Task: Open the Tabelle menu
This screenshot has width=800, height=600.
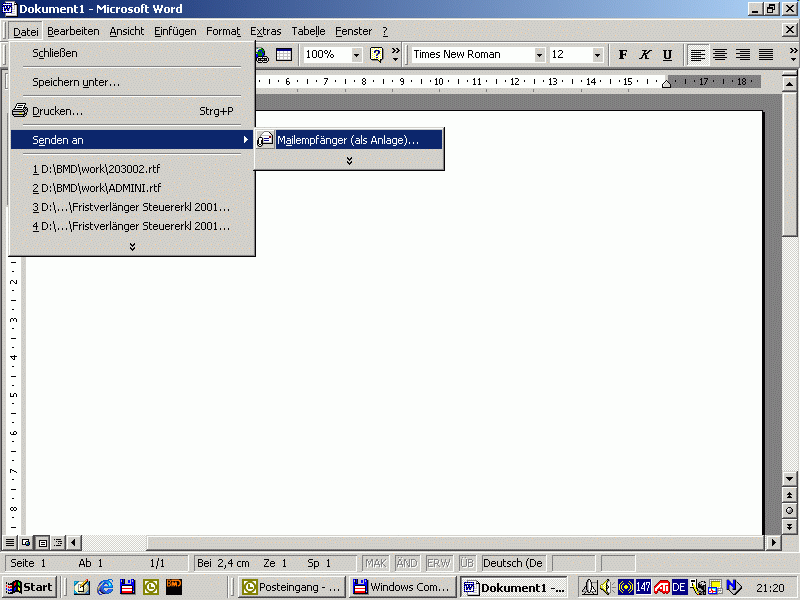Action: click(308, 32)
